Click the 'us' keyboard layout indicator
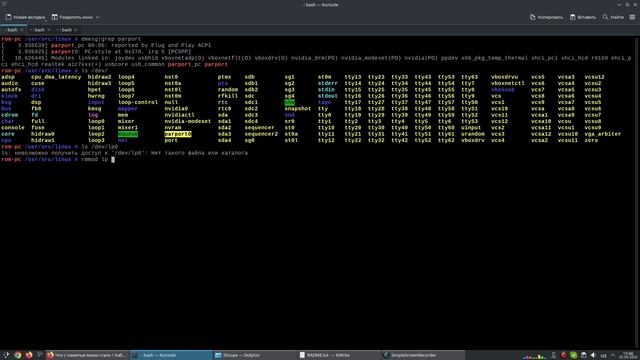The height and width of the screenshot is (360, 640). 603,356
